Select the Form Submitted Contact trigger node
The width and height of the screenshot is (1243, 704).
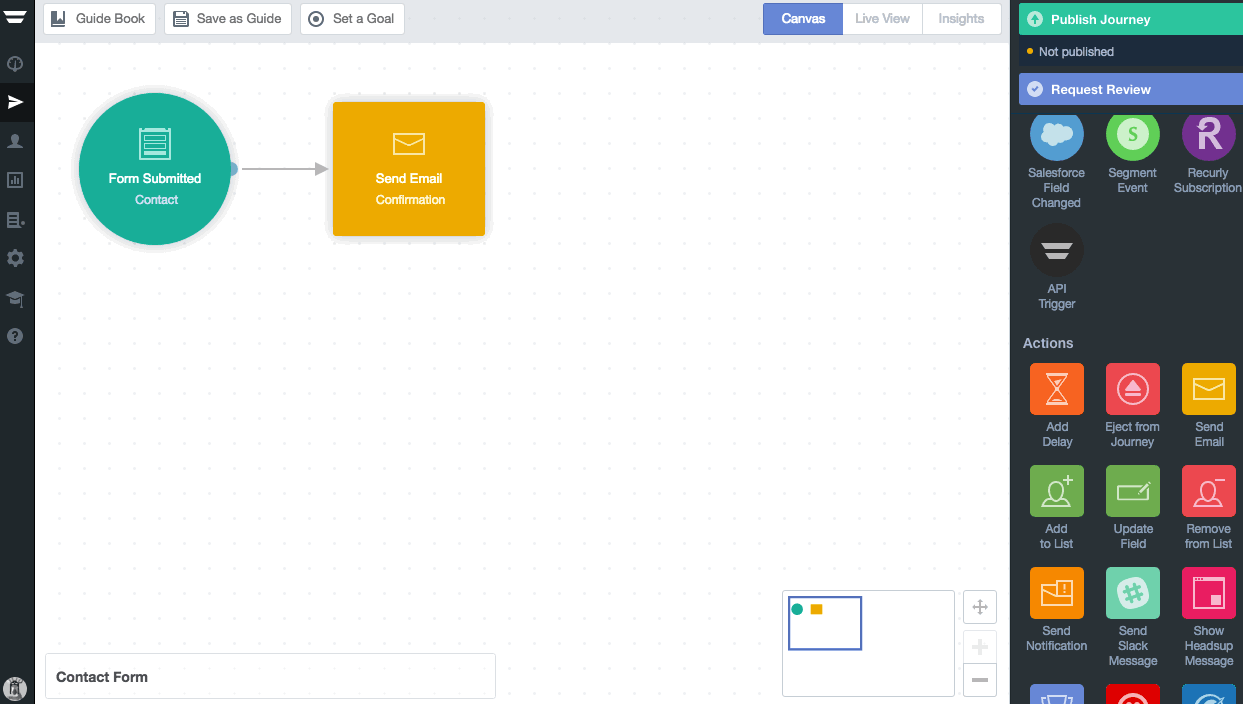pyautogui.click(x=155, y=169)
